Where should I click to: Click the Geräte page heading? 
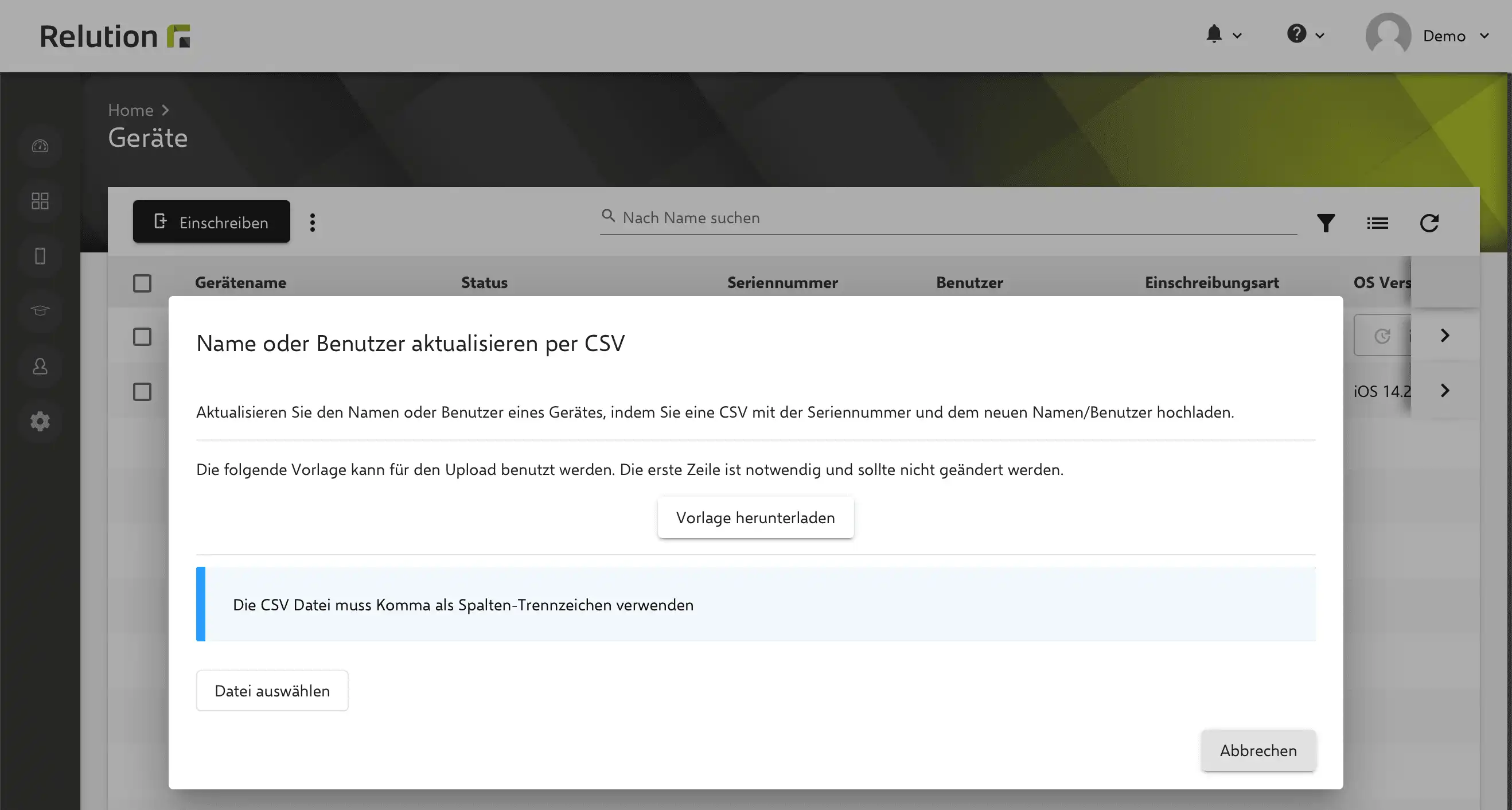(x=148, y=138)
